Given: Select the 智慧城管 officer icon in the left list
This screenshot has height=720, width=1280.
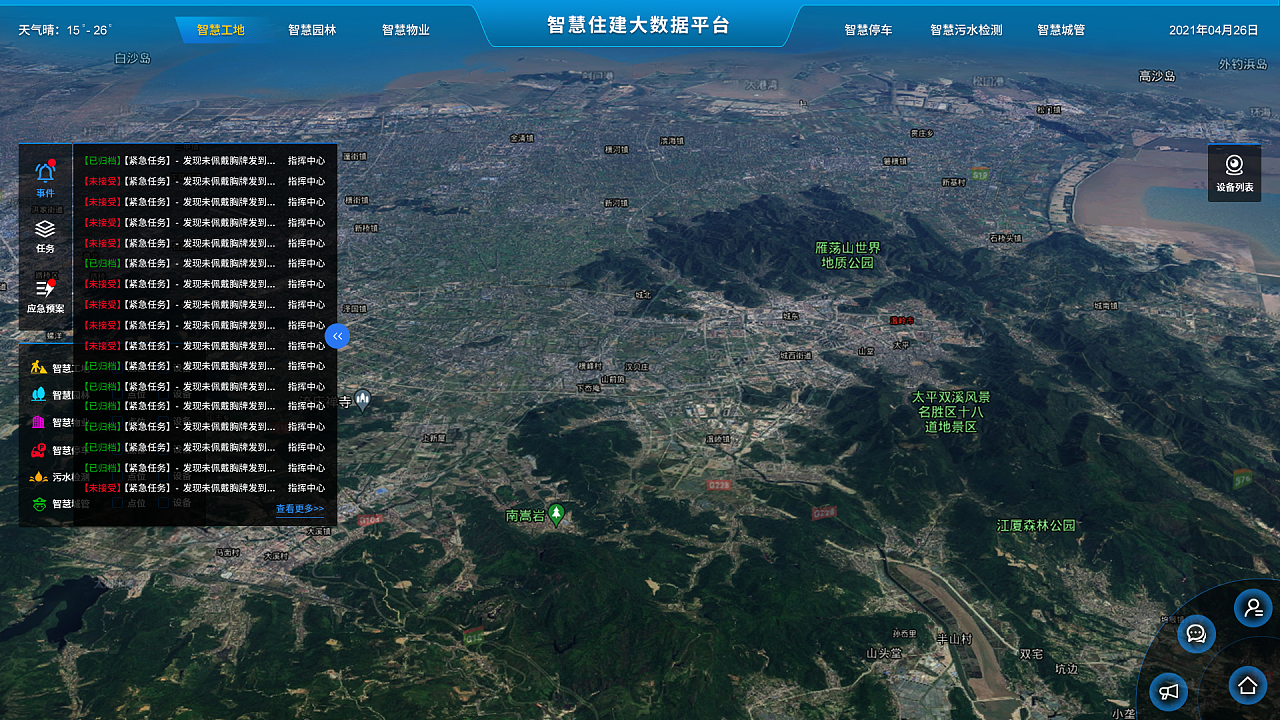Looking at the screenshot, I should pos(39,504).
